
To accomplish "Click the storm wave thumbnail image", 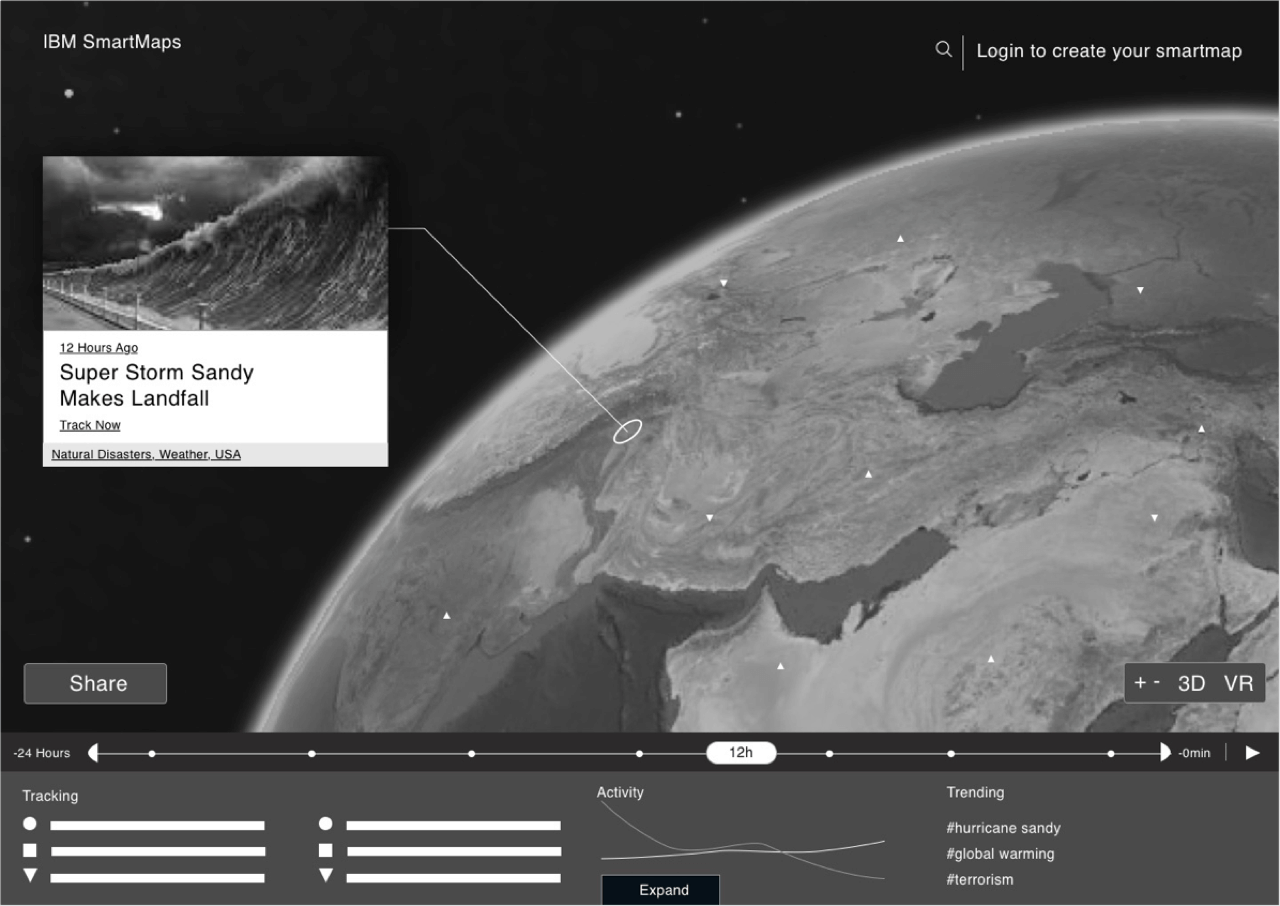I will click(x=214, y=240).
